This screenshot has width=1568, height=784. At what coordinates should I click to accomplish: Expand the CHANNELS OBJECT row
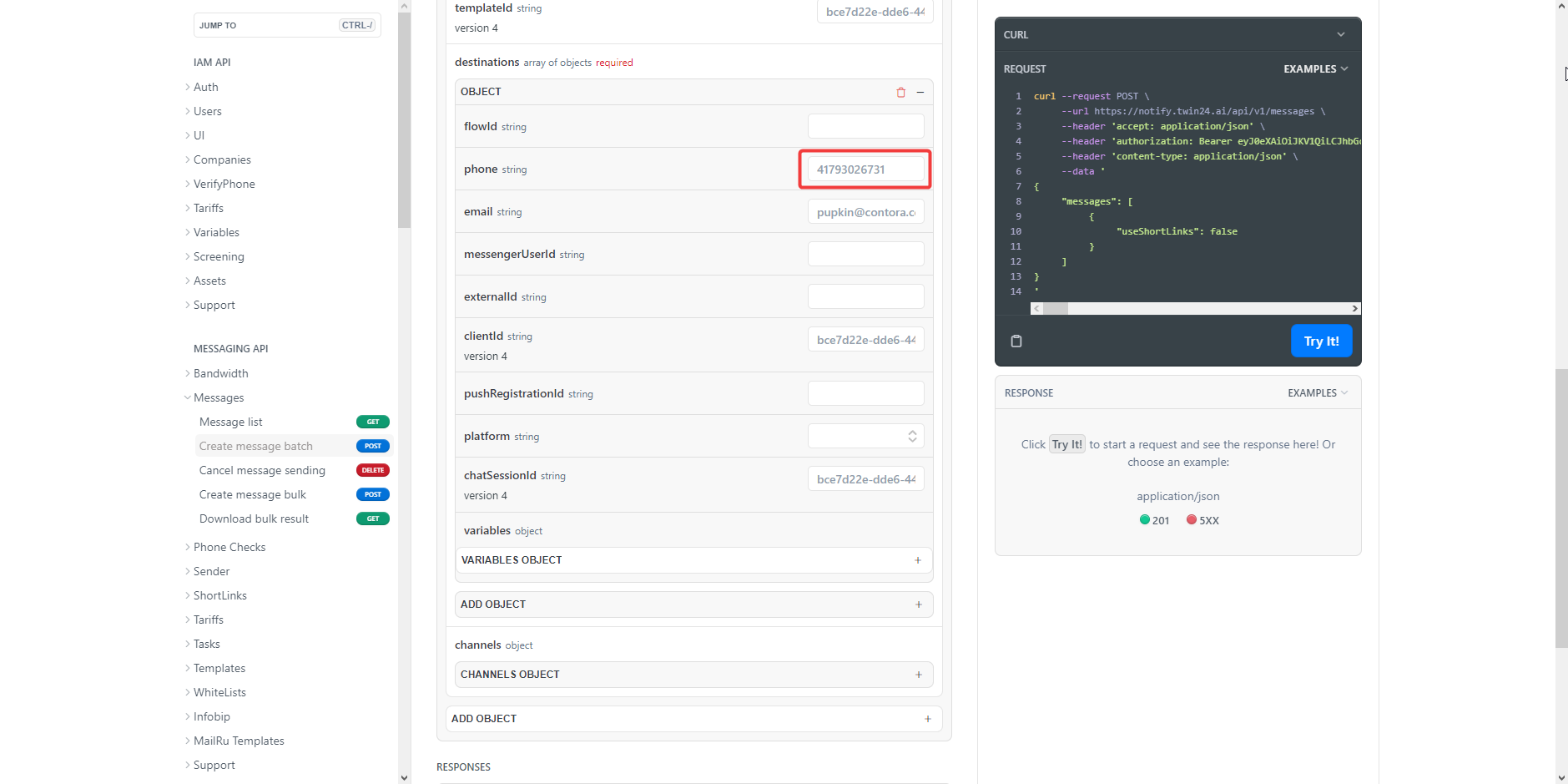[x=693, y=675]
